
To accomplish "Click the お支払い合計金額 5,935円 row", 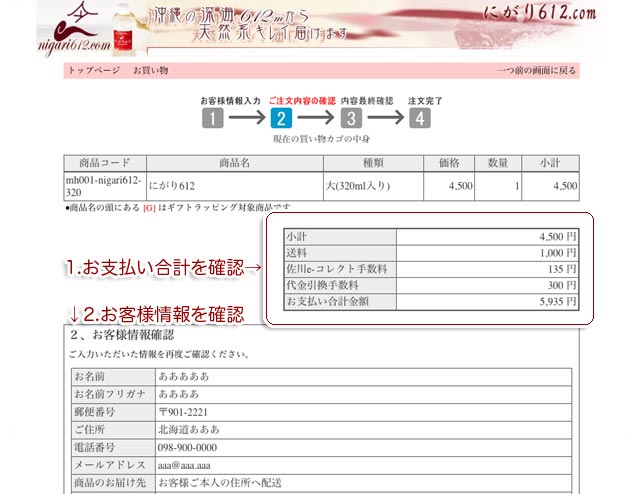I will tap(431, 301).
